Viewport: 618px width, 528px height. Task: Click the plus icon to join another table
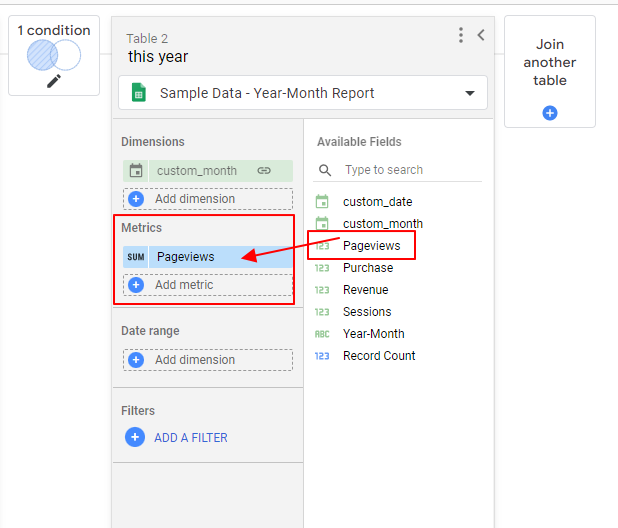[549, 113]
